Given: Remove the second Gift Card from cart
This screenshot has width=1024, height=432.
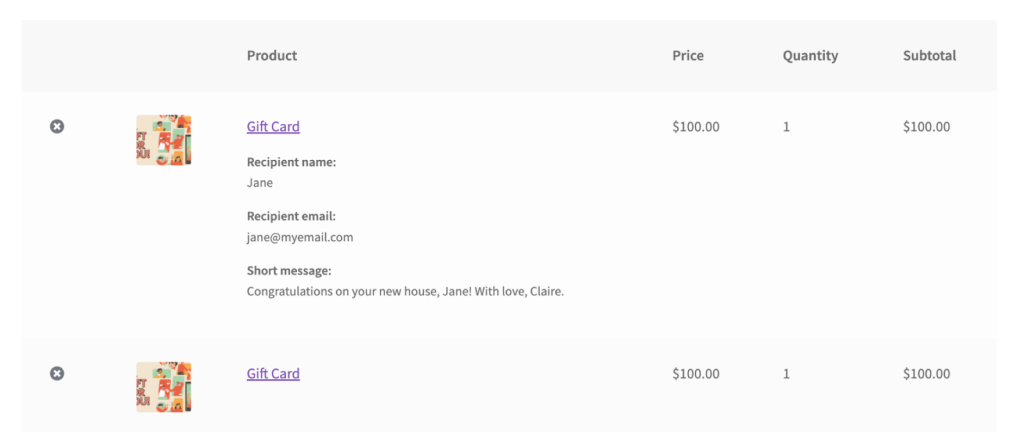Looking at the screenshot, I should pos(57,374).
